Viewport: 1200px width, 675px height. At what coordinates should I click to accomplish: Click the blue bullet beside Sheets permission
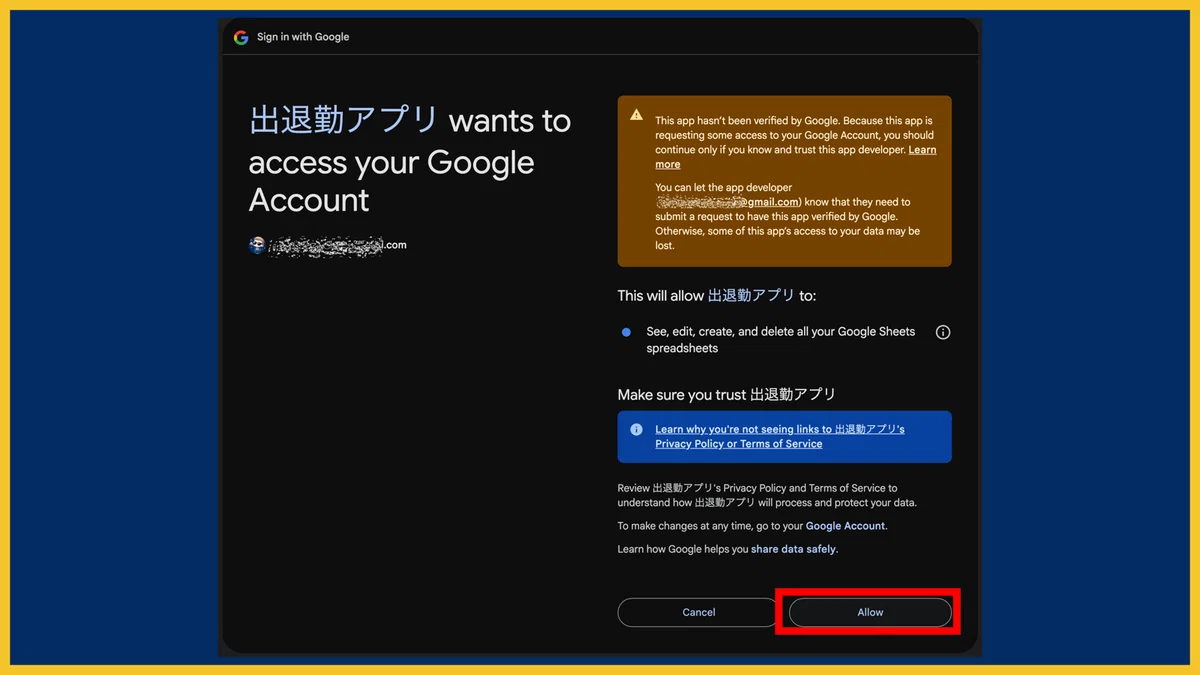626,332
